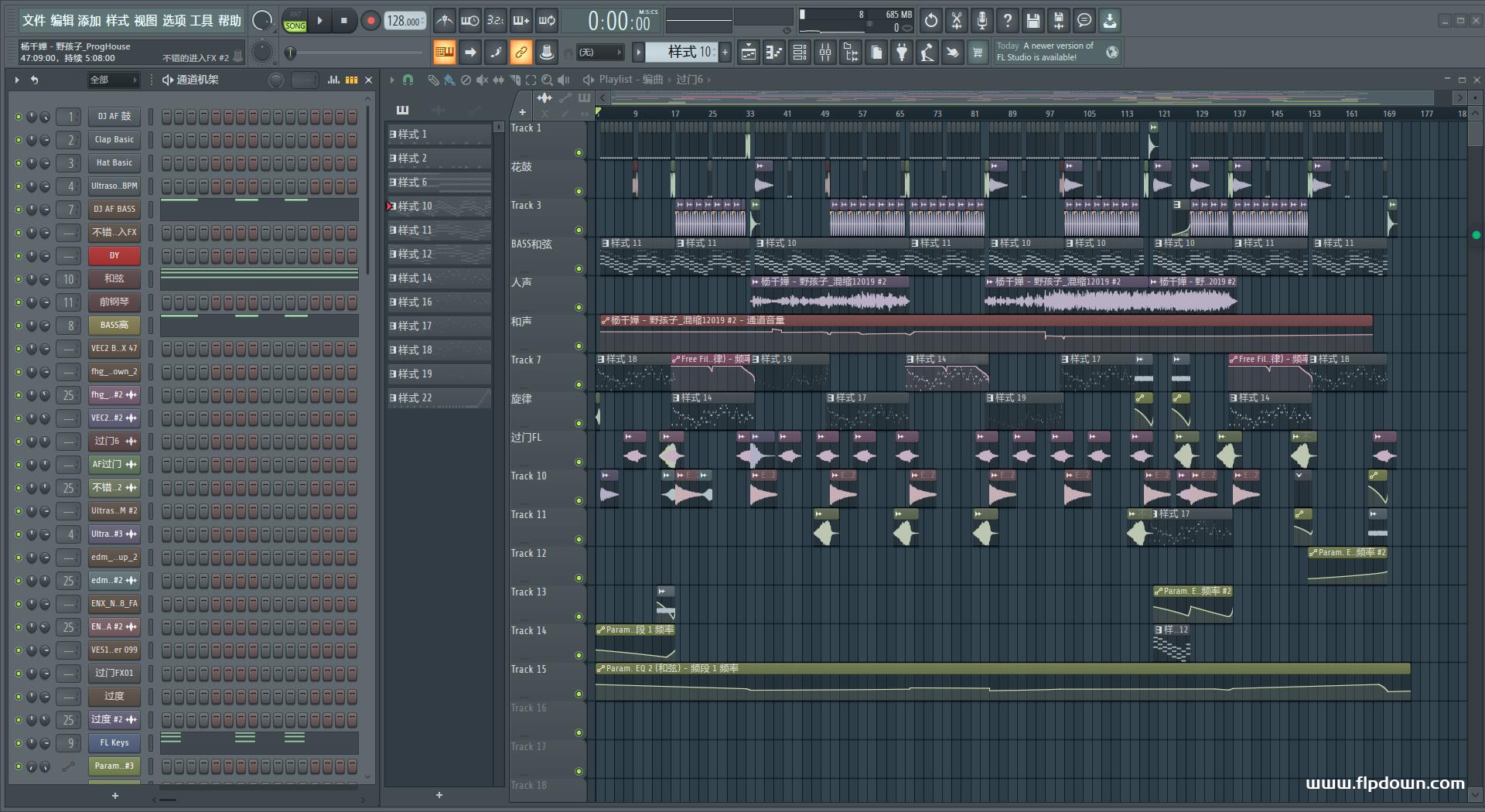Toggle the metronome icon

[444, 21]
